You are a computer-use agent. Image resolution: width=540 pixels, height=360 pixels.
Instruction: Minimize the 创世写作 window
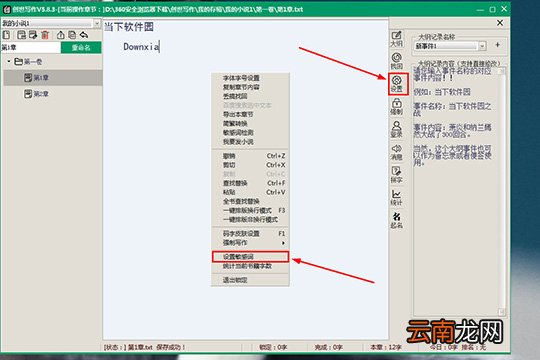[480, 9]
